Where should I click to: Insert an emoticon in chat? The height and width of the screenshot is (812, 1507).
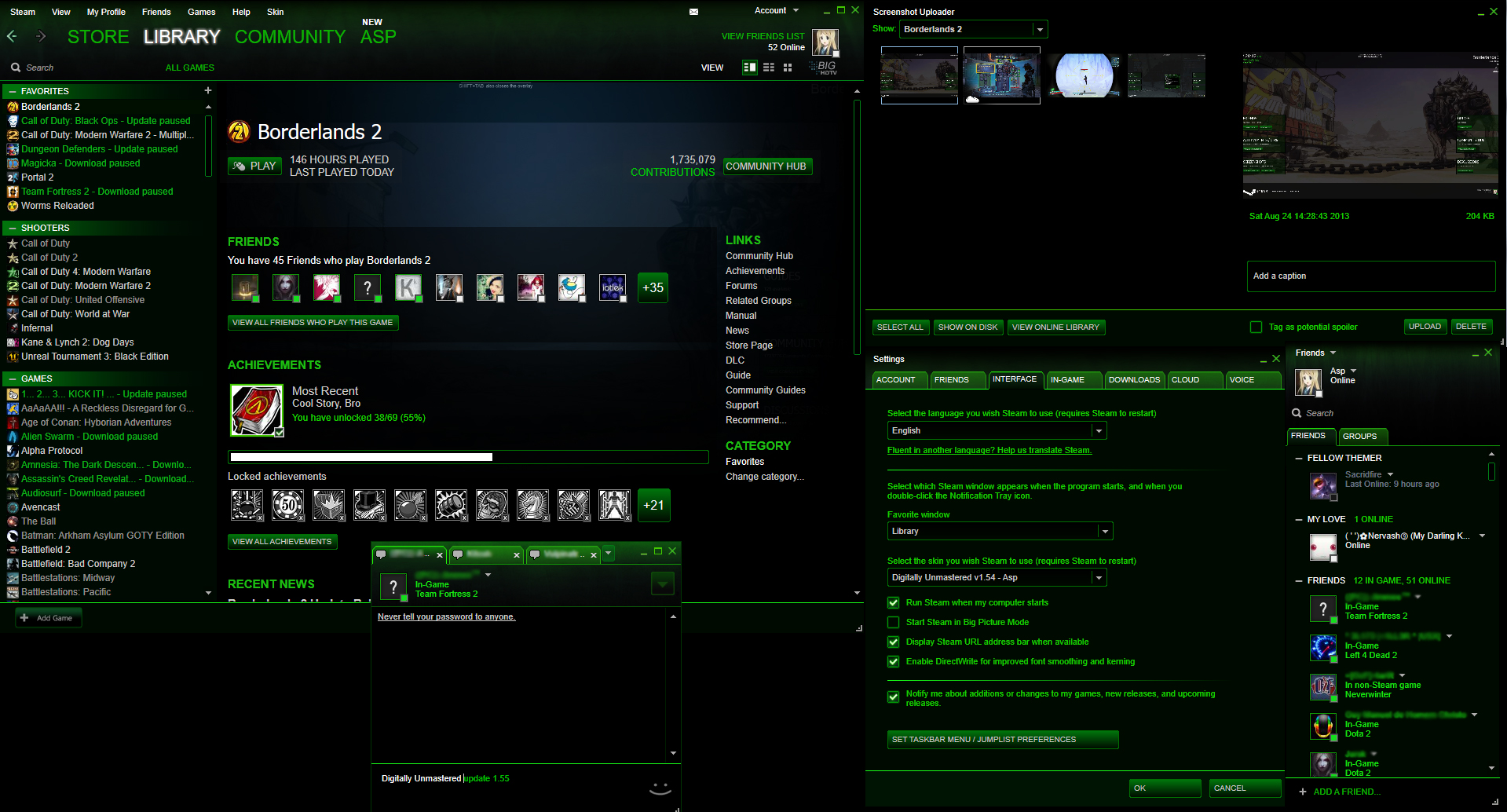[660, 788]
